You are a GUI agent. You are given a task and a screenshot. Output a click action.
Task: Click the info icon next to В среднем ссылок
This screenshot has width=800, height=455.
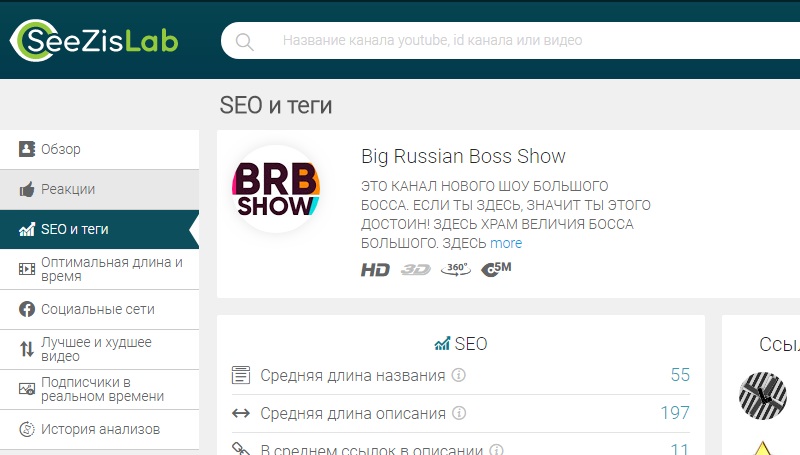click(x=496, y=450)
